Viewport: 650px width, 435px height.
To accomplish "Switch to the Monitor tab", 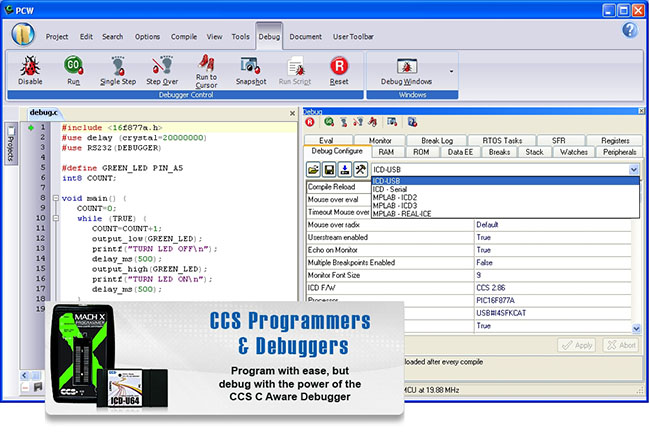I will pyautogui.click(x=380, y=140).
